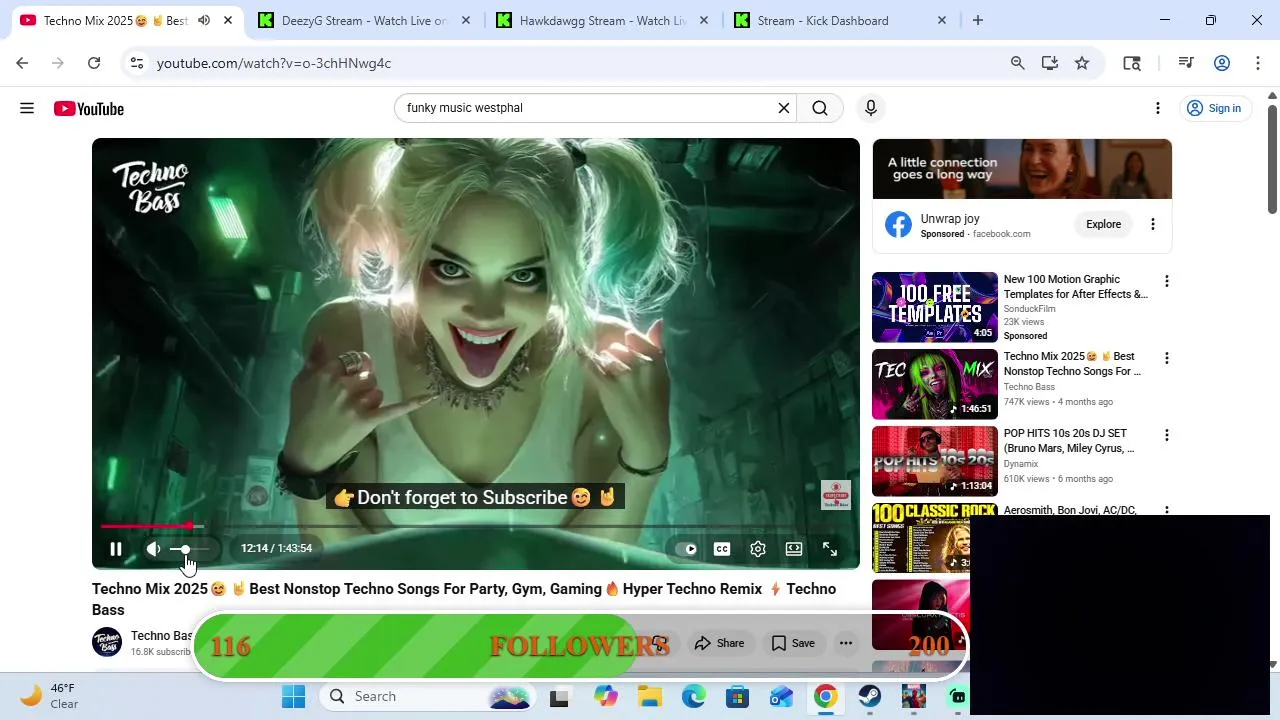Launch Microsoft Edge from the taskbar
Image resolution: width=1280 pixels, height=720 pixels.
(694, 696)
